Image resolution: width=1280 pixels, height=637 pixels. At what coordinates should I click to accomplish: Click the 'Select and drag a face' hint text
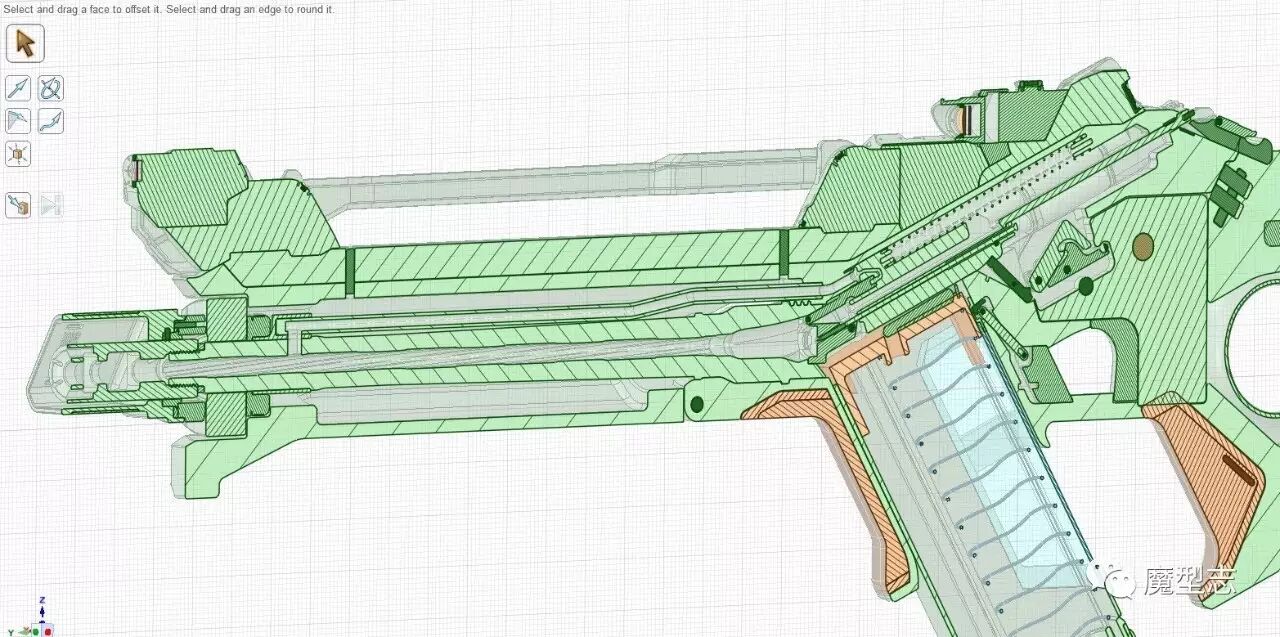pos(168,9)
